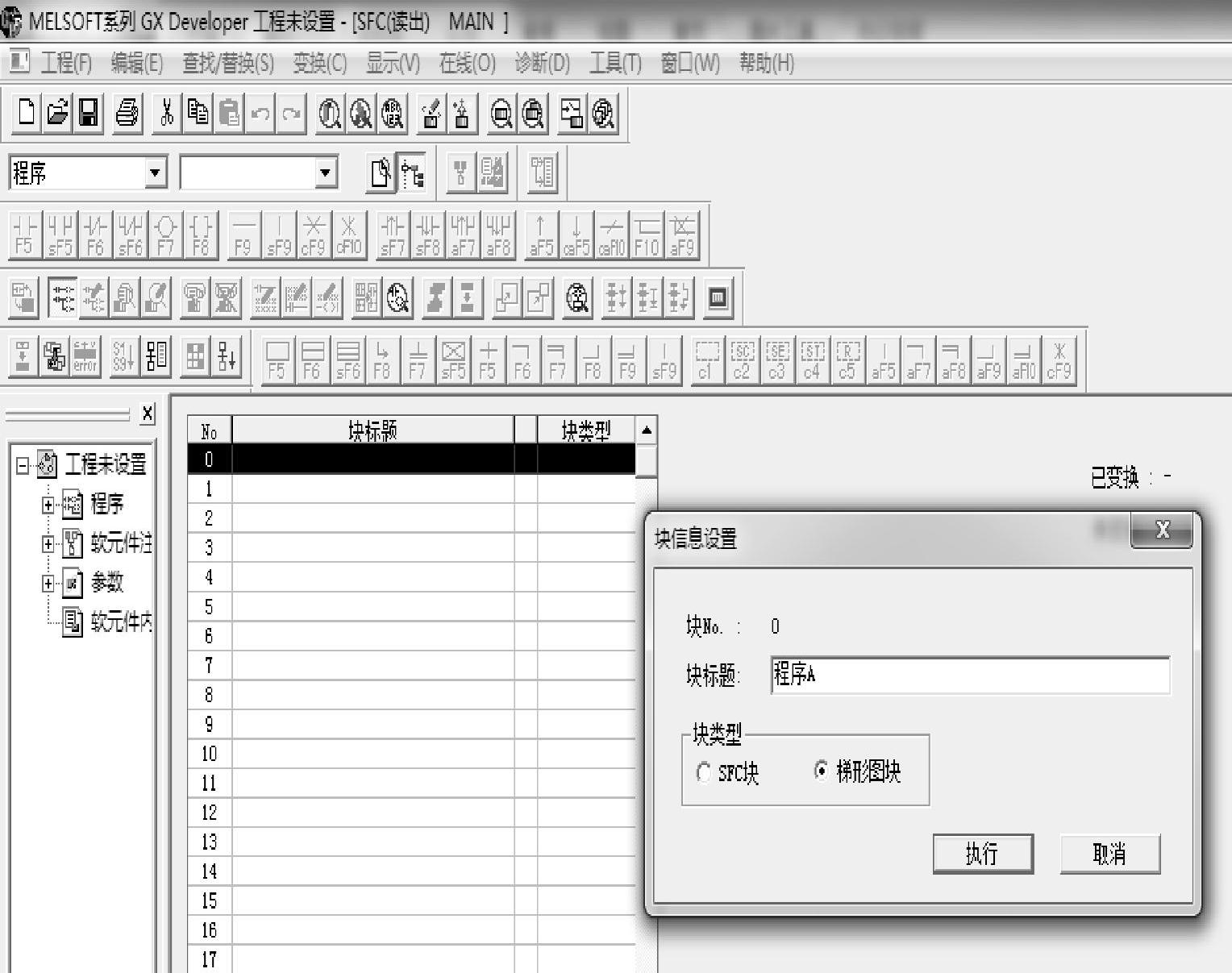
Task: Insert an instruction with the bracket F8 icon
Action: (x=201, y=235)
